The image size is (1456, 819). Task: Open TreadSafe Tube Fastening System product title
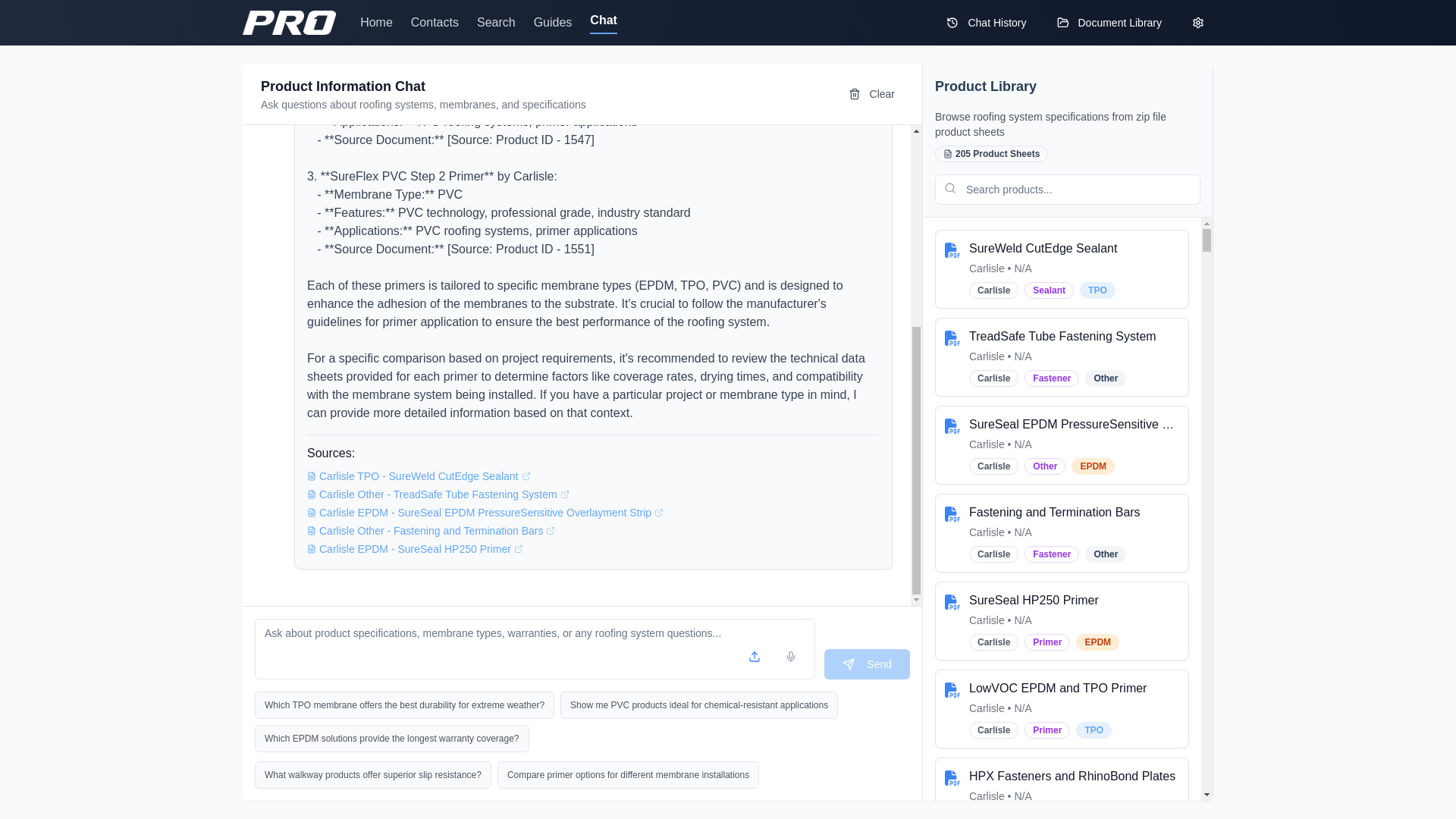pos(1062,337)
